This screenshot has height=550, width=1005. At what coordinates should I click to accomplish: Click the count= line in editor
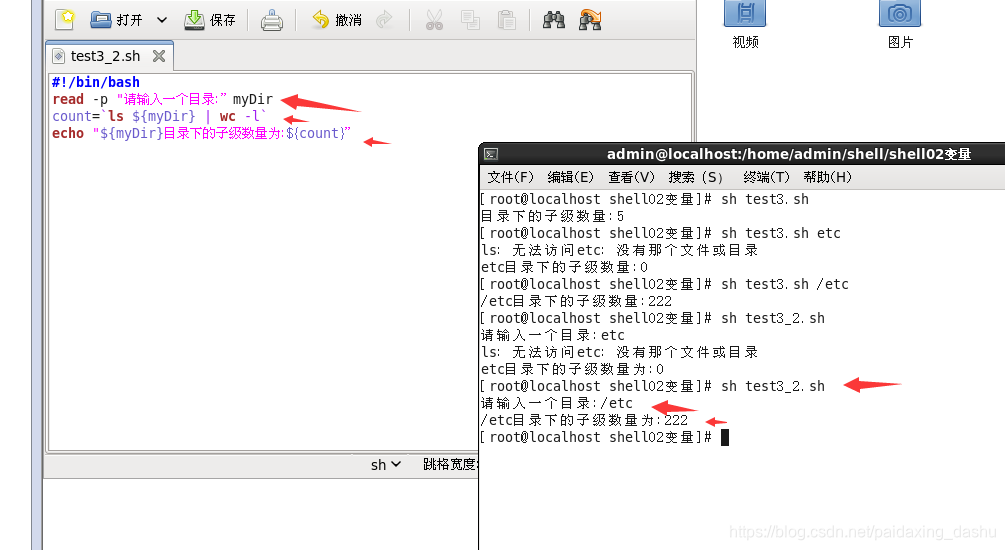(158, 116)
